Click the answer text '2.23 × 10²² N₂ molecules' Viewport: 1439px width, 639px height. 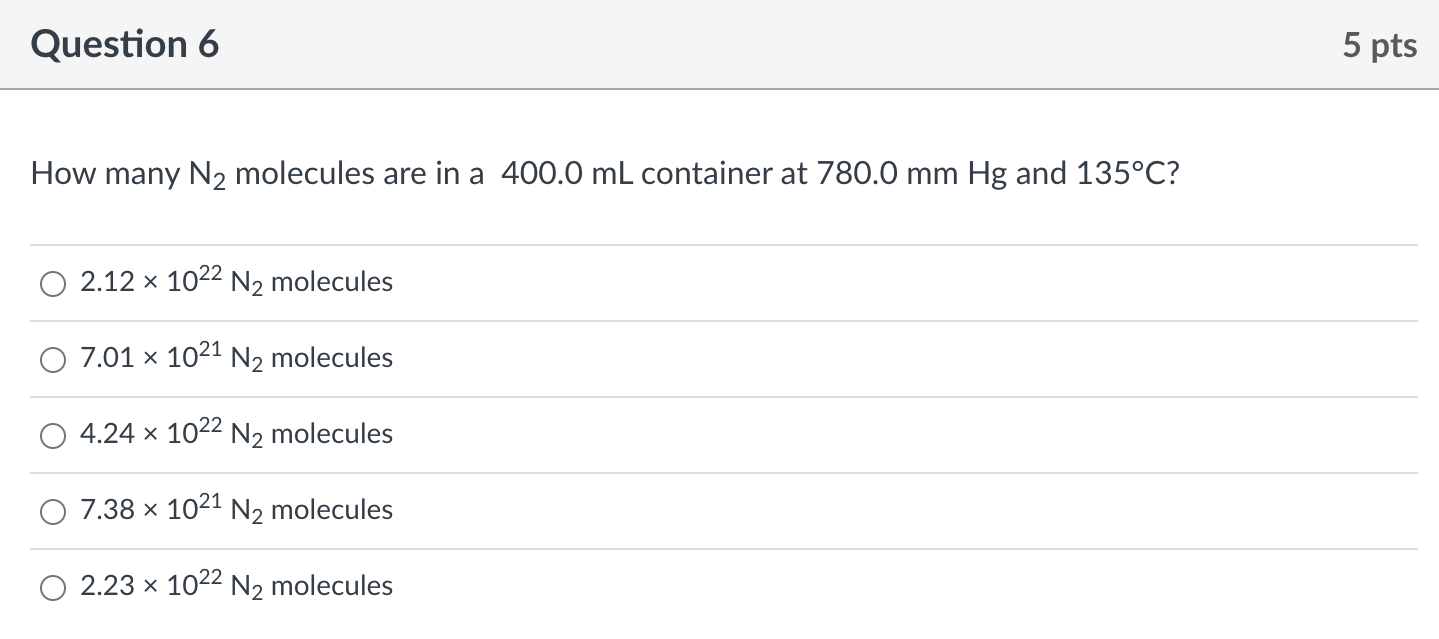tap(236, 587)
